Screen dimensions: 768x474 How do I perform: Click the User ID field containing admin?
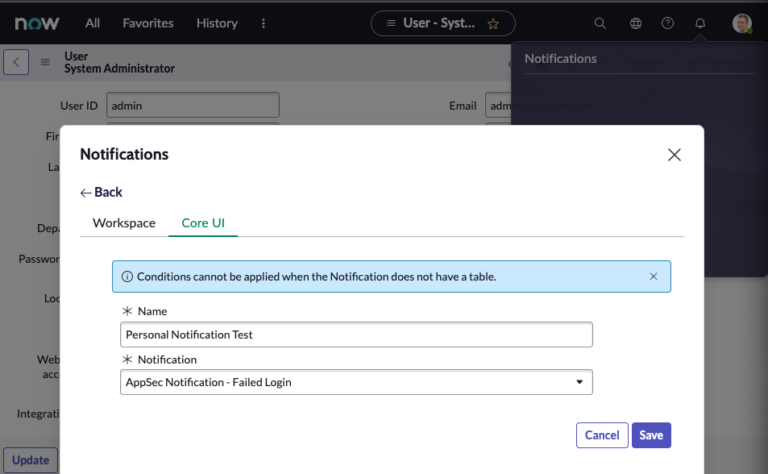193,105
